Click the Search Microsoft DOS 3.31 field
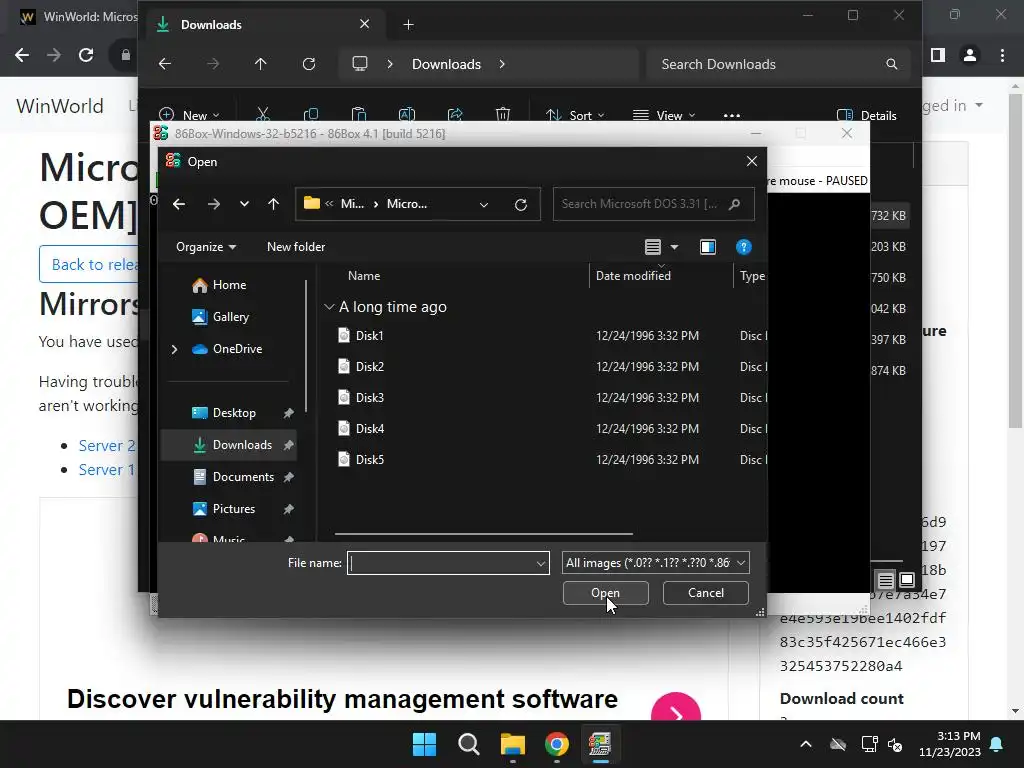The width and height of the screenshot is (1024, 768). click(654, 204)
